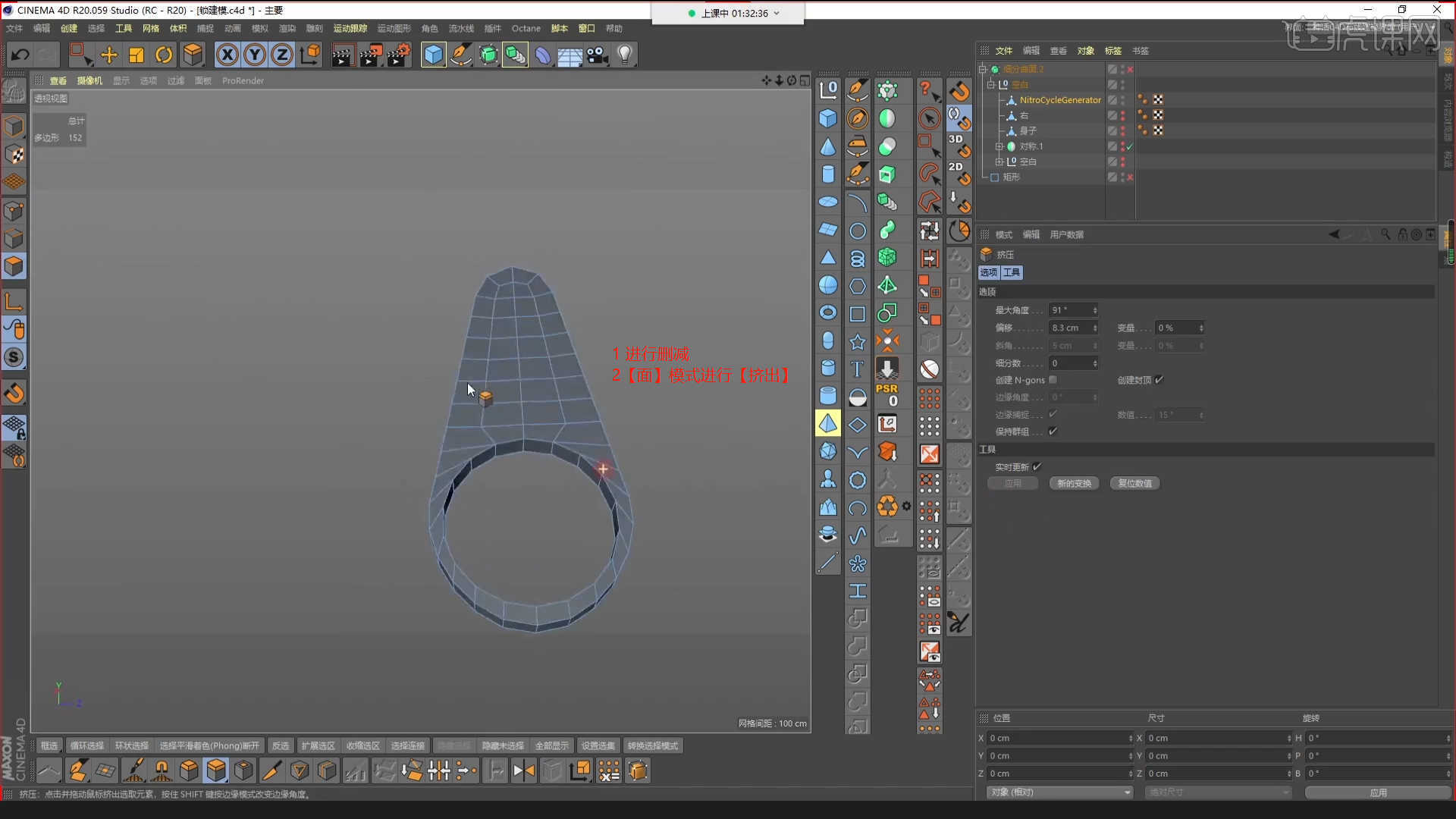1456x819 pixels.
Task: Switch to Polygon mode in left sidebar
Action: coord(14,266)
